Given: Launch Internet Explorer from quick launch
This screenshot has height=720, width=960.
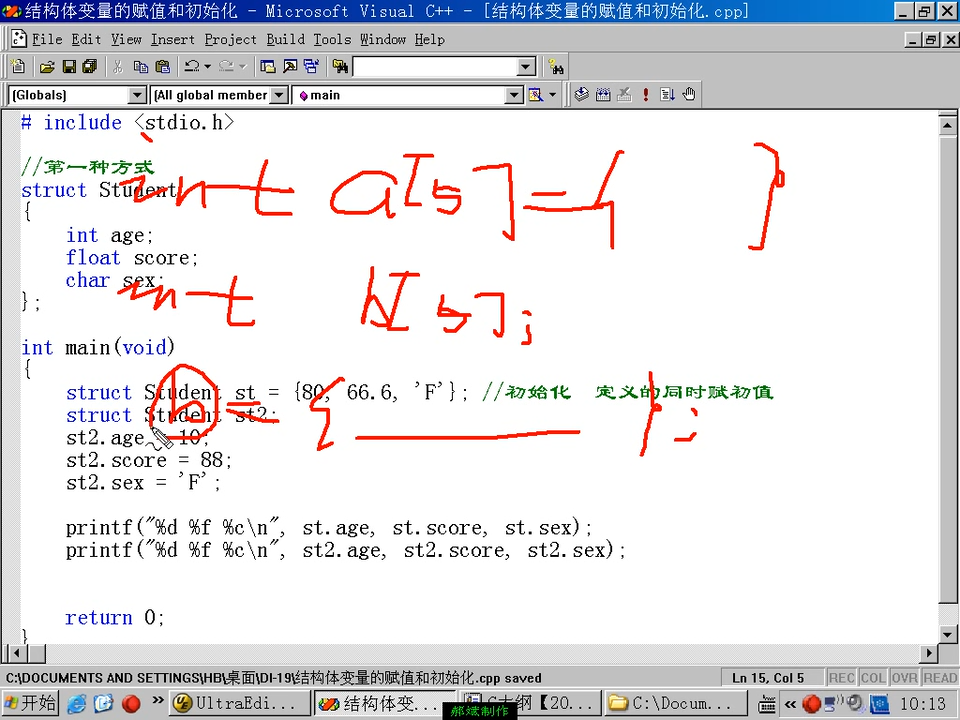Looking at the screenshot, I should coord(77,703).
